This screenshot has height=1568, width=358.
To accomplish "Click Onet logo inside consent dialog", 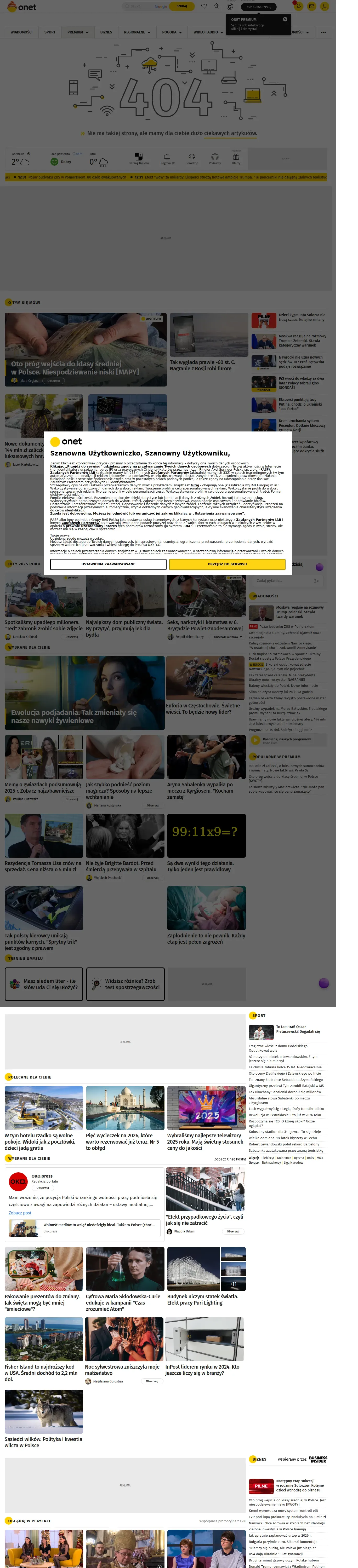I will (66, 441).
